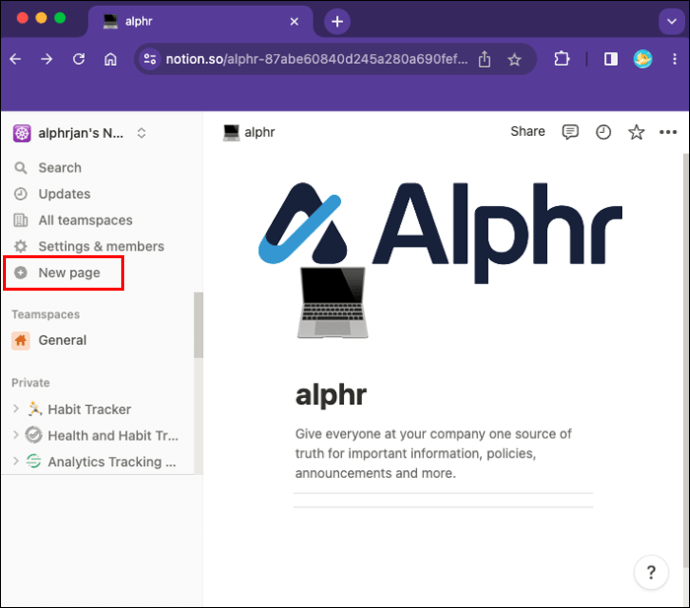Click the Private section header
Image resolution: width=690 pixels, height=608 pixels.
(31, 383)
